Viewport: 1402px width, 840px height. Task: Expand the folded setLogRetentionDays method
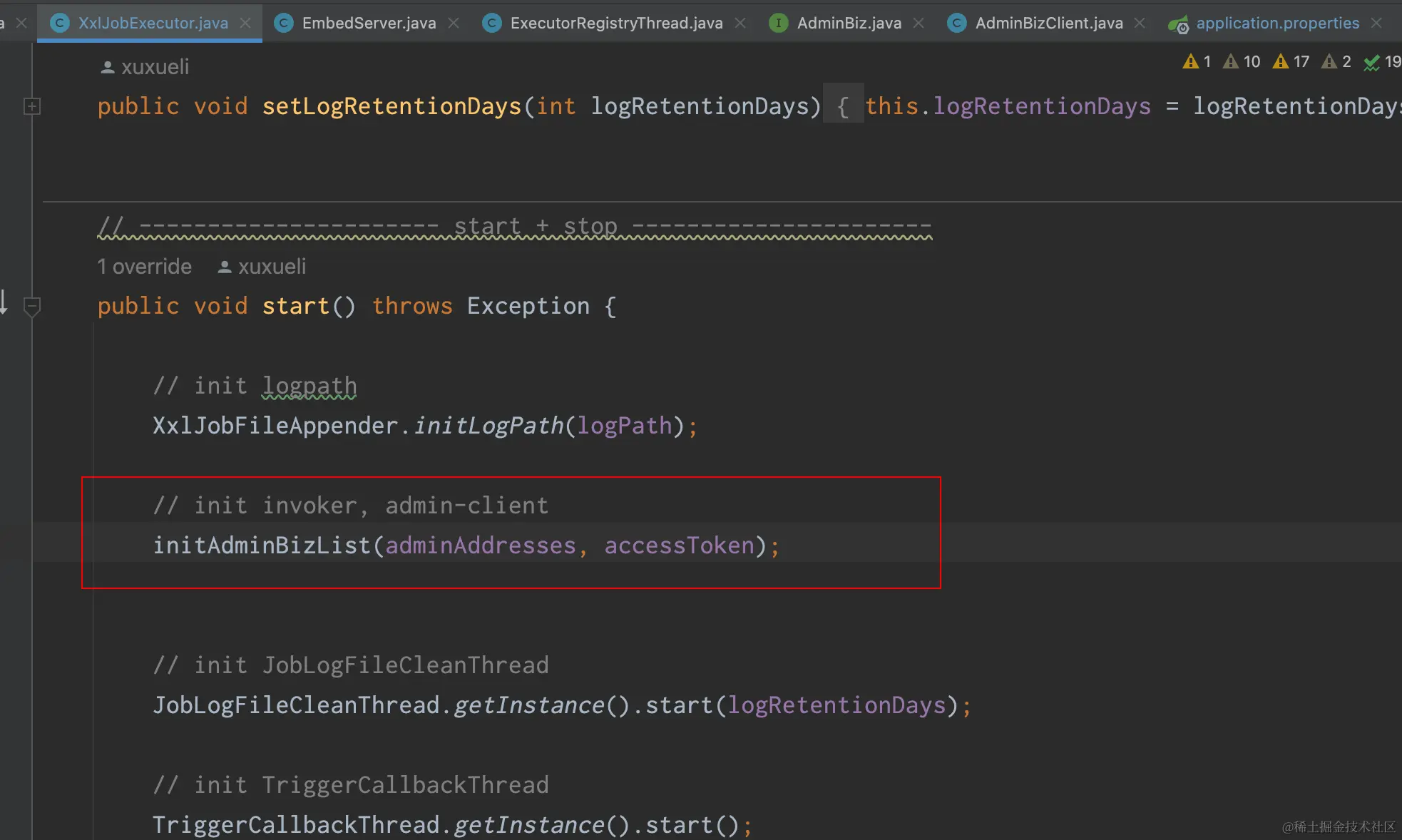coord(32,106)
